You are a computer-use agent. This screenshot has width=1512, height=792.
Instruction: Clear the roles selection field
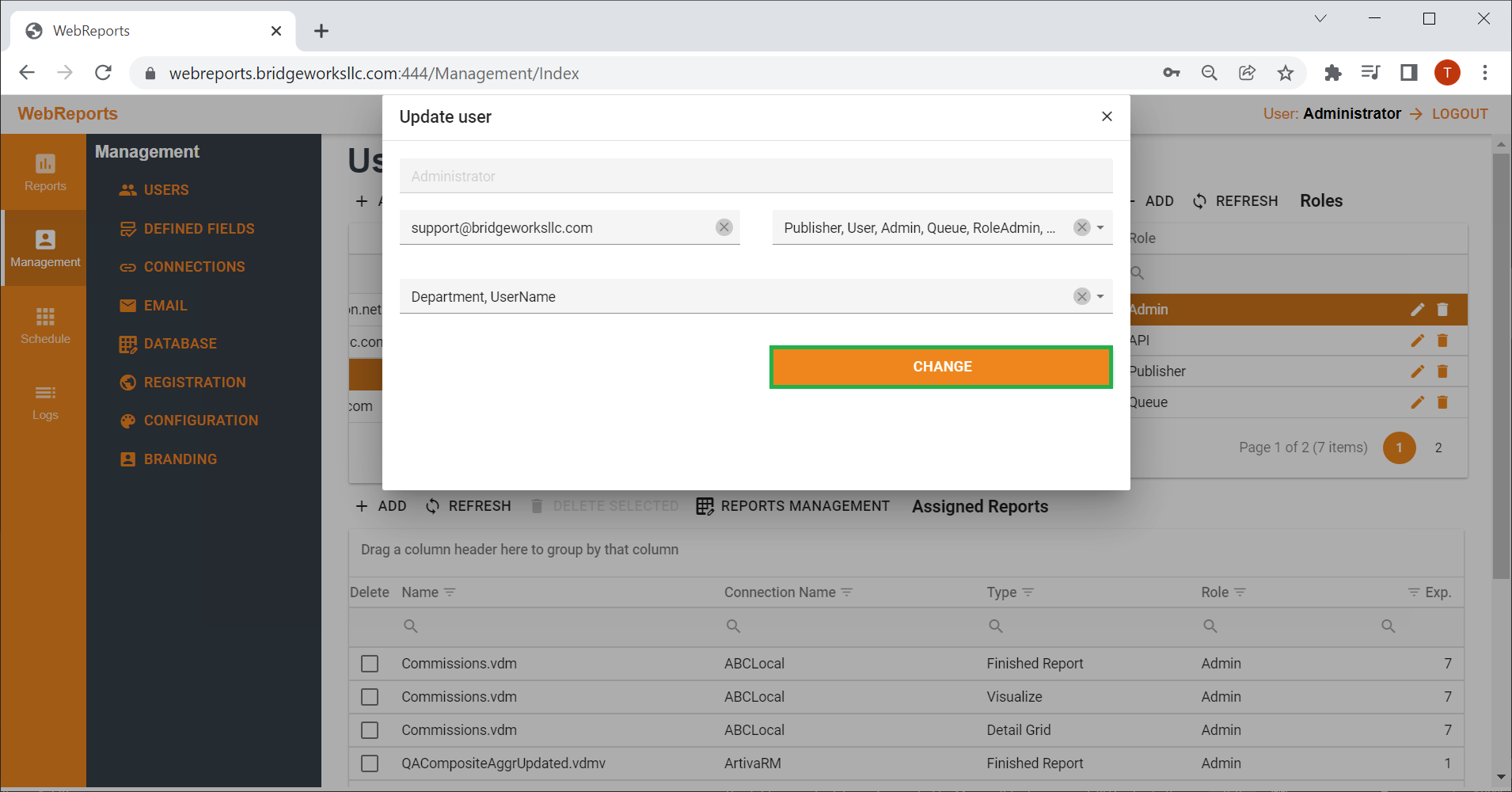click(1081, 227)
